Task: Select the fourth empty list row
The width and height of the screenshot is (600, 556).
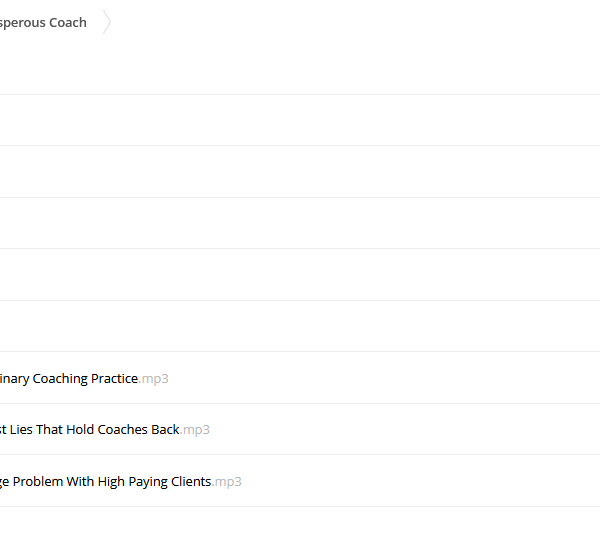Action: (x=300, y=275)
